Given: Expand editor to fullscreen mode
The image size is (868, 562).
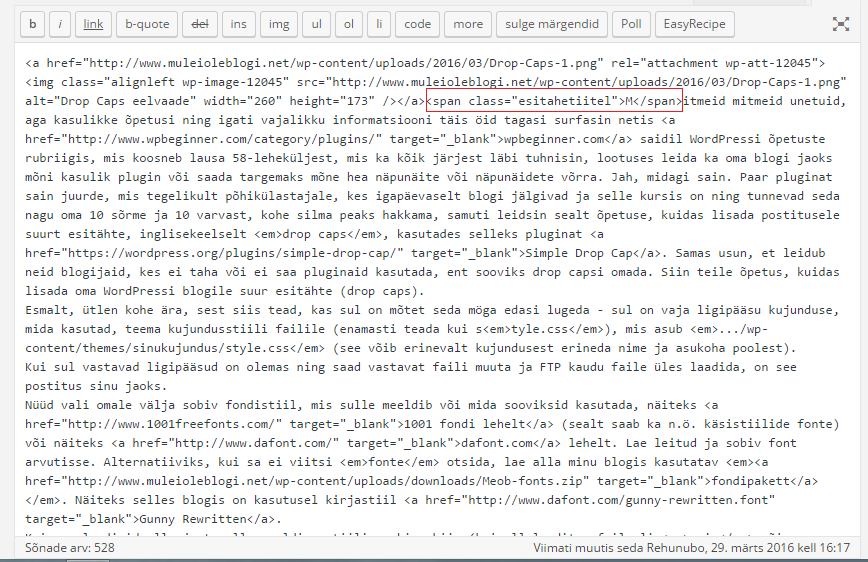Looking at the screenshot, I should click(x=840, y=24).
